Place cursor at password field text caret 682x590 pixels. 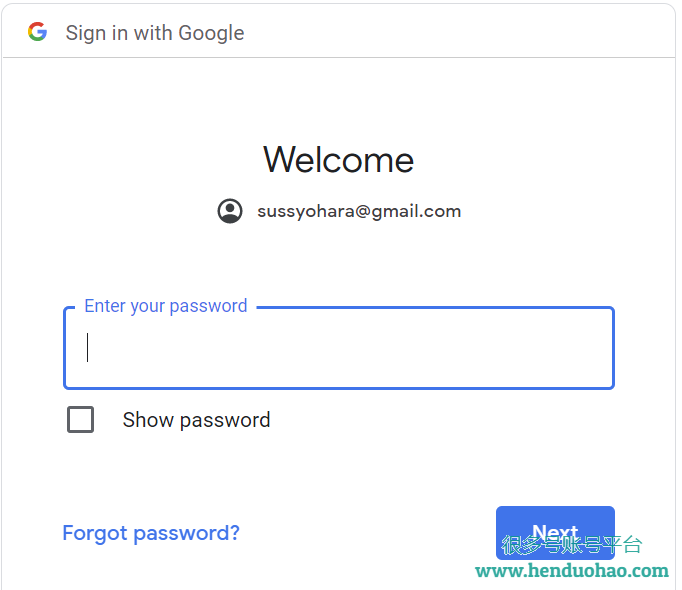coord(87,347)
